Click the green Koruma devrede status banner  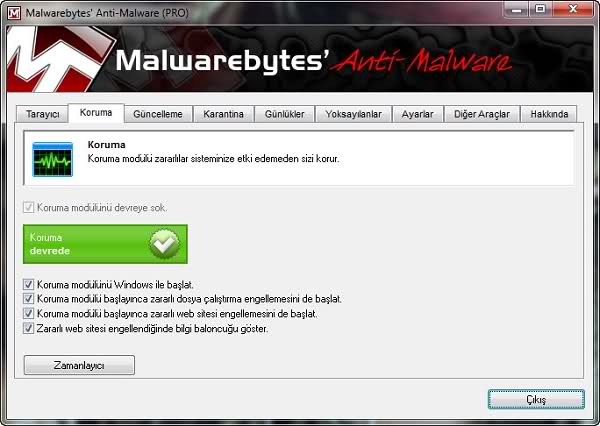(106, 244)
